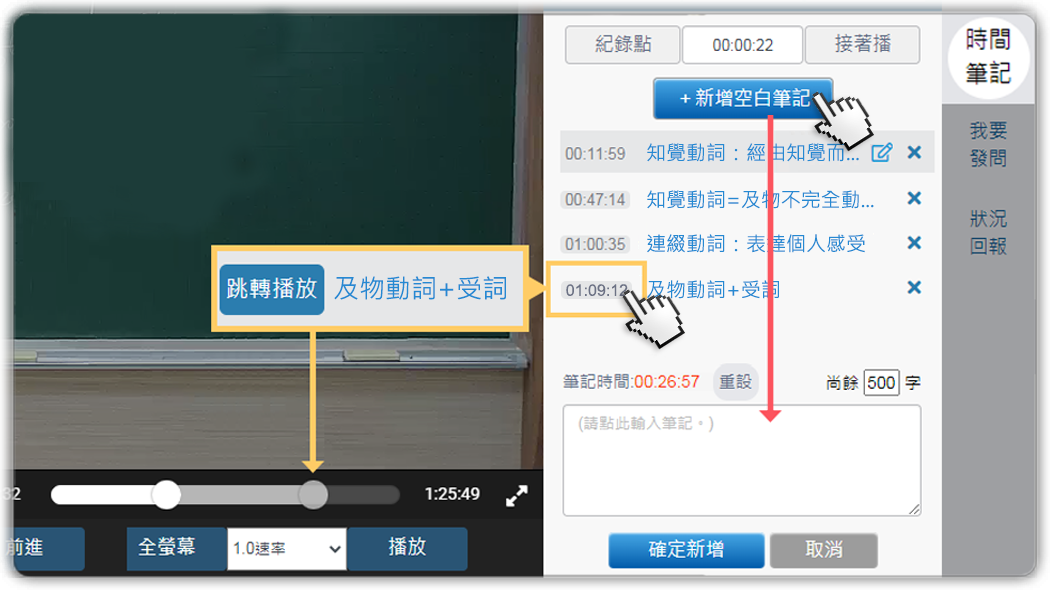Toggle fullscreen with the expand arrows icon
This screenshot has height=590, width=1050.
pyautogui.click(x=516, y=496)
